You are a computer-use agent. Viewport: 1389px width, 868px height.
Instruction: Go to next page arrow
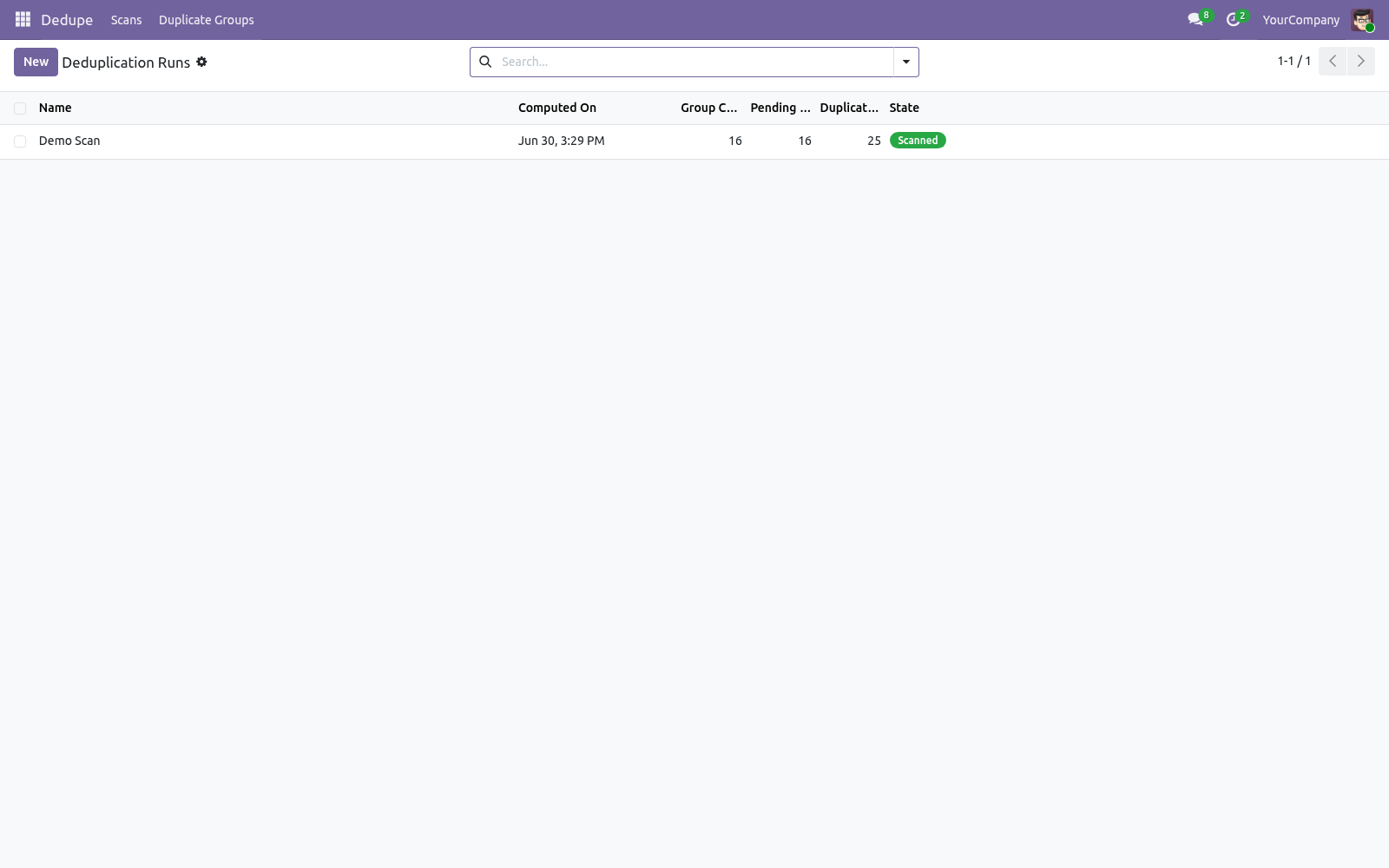point(1360,61)
